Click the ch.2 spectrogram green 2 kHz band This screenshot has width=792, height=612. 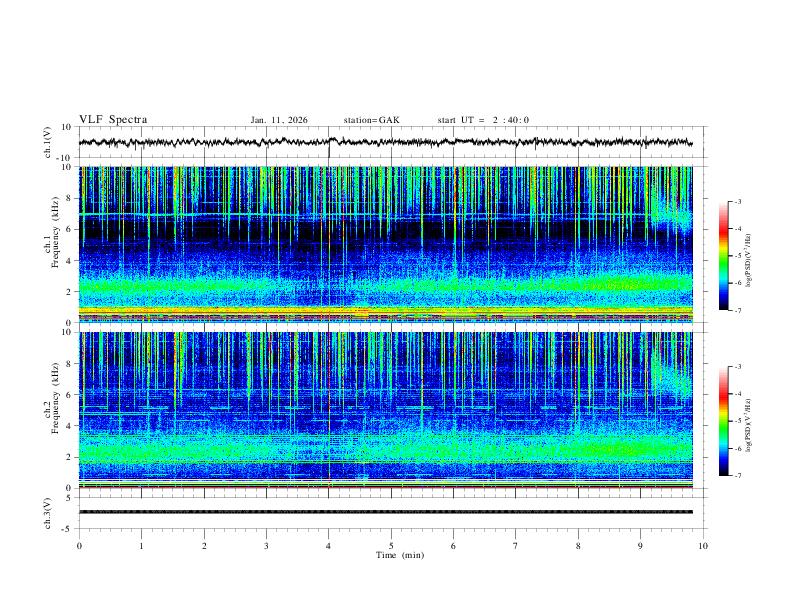pos(385,449)
